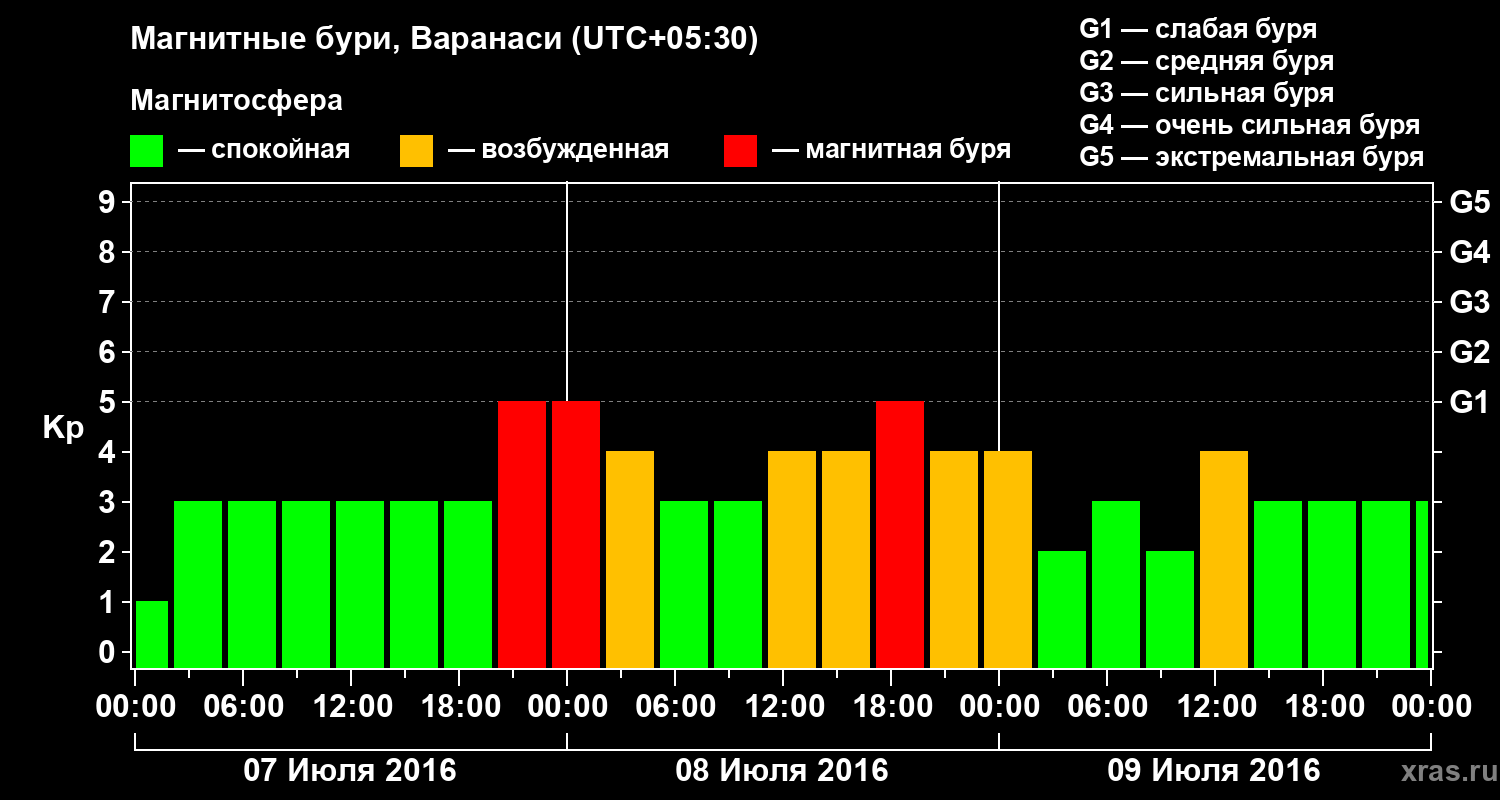Click the red 'магнитная буря' legend swatch
The width and height of the screenshot is (1500, 800).
[x=740, y=151]
